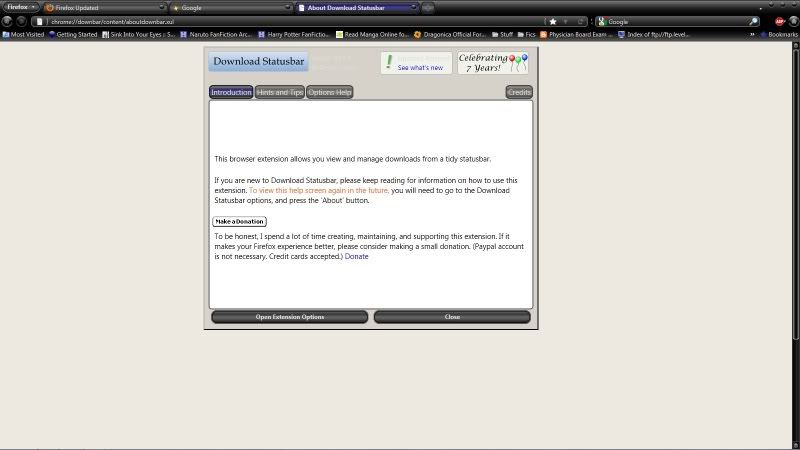The image size is (800, 450).
Task: Open the Index of ftp bookmark
Action: pyautogui.click(x=654, y=34)
